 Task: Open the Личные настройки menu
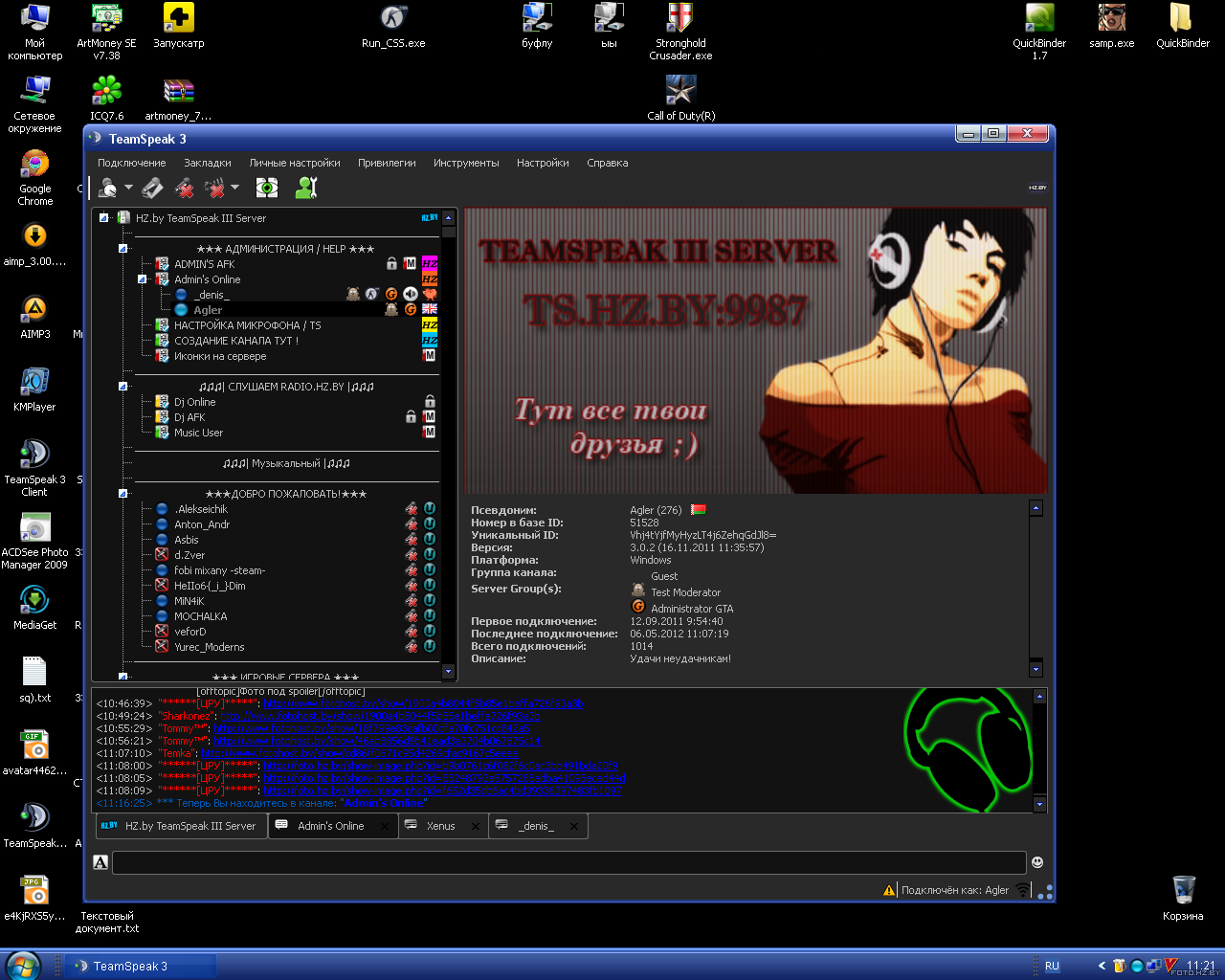295,163
